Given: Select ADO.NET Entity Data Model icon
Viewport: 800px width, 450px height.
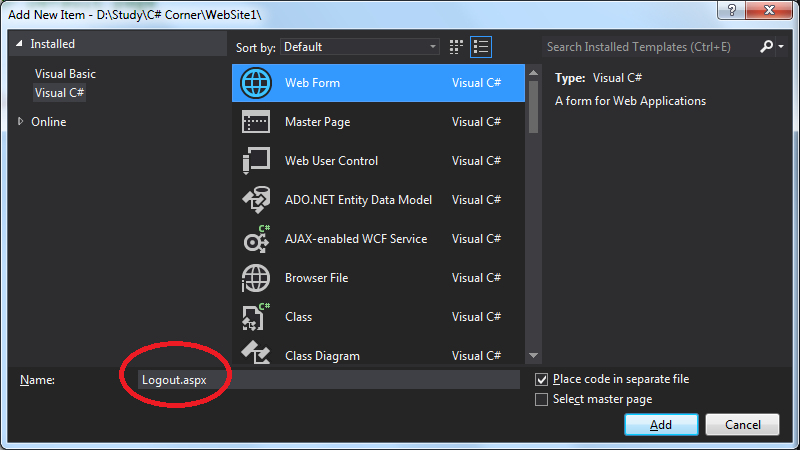Looking at the screenshot, I should point(256,200).
